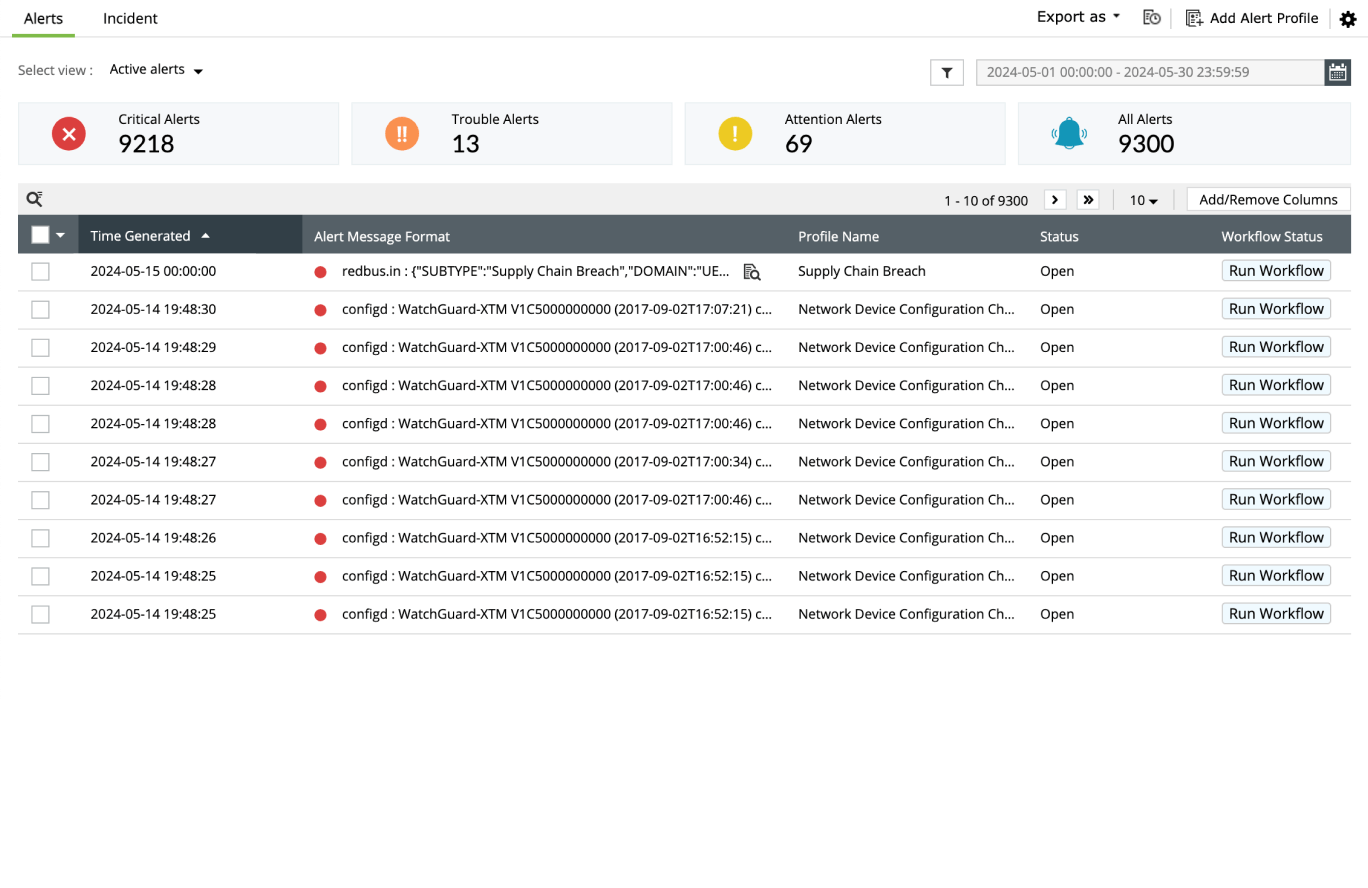Check the checkbox for the redbus.in alert
This screenshot has height=888, width=1368.
40,270
